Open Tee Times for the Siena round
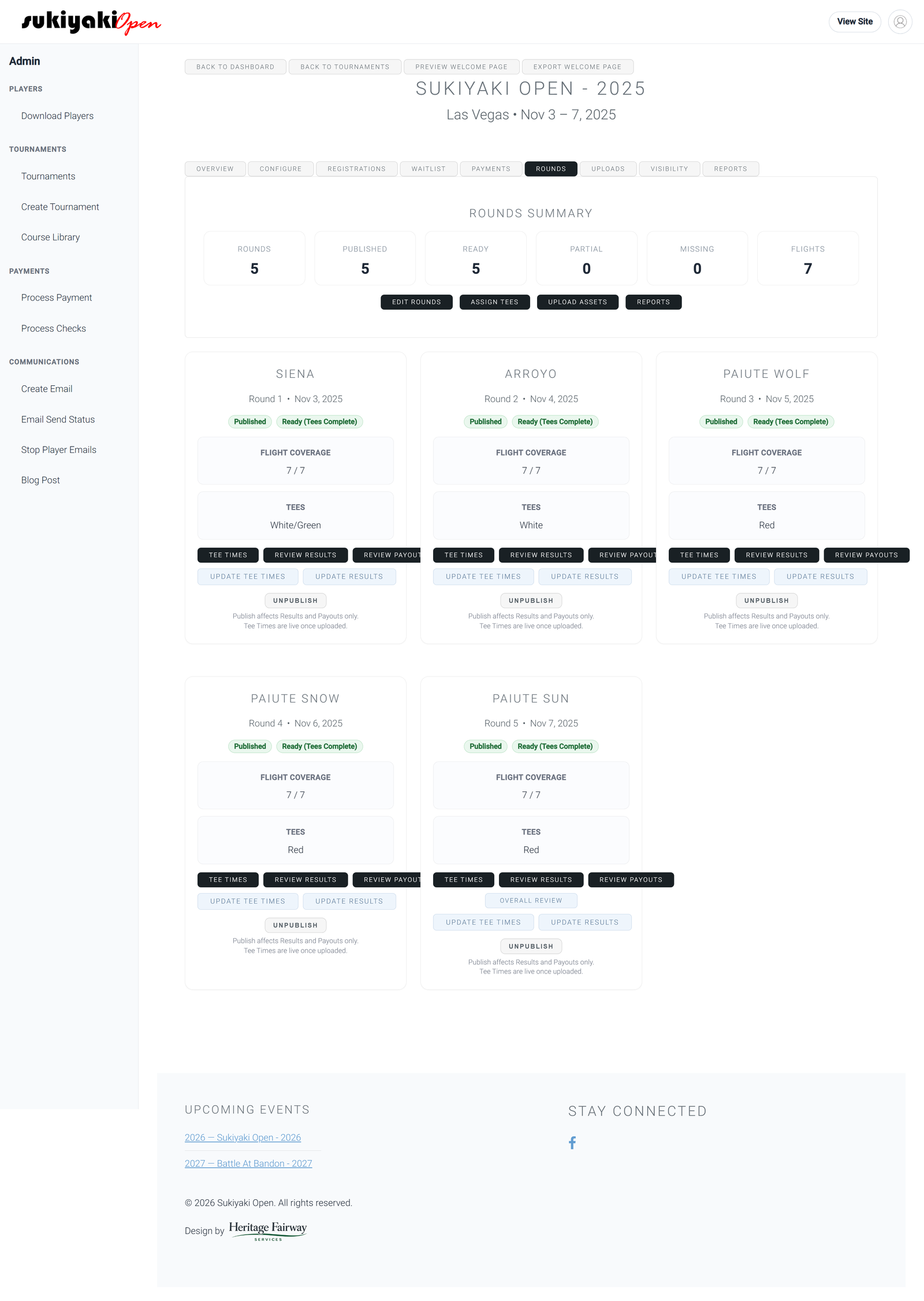The height and width of the screenshot is (1301, 924). (x=228, y=555)
